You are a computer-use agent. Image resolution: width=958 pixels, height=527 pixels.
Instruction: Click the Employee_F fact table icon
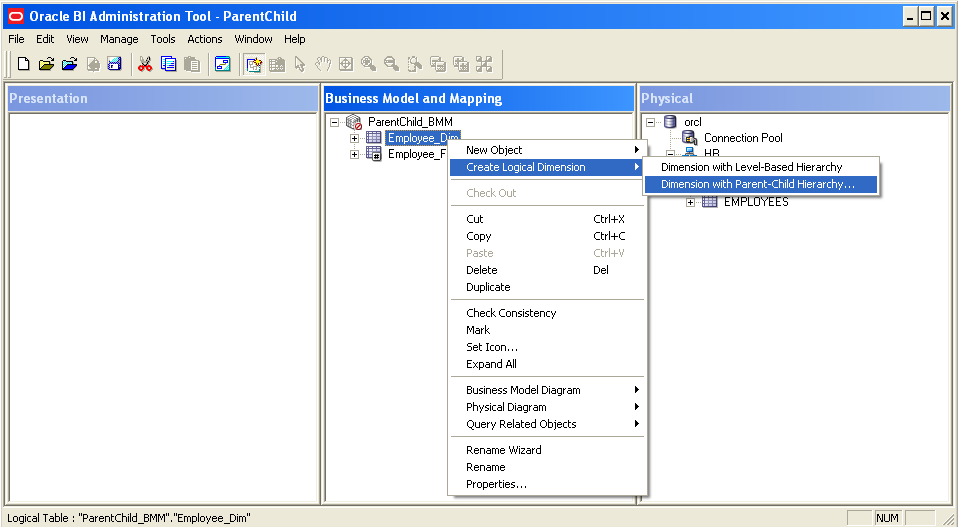click(373, 154)
